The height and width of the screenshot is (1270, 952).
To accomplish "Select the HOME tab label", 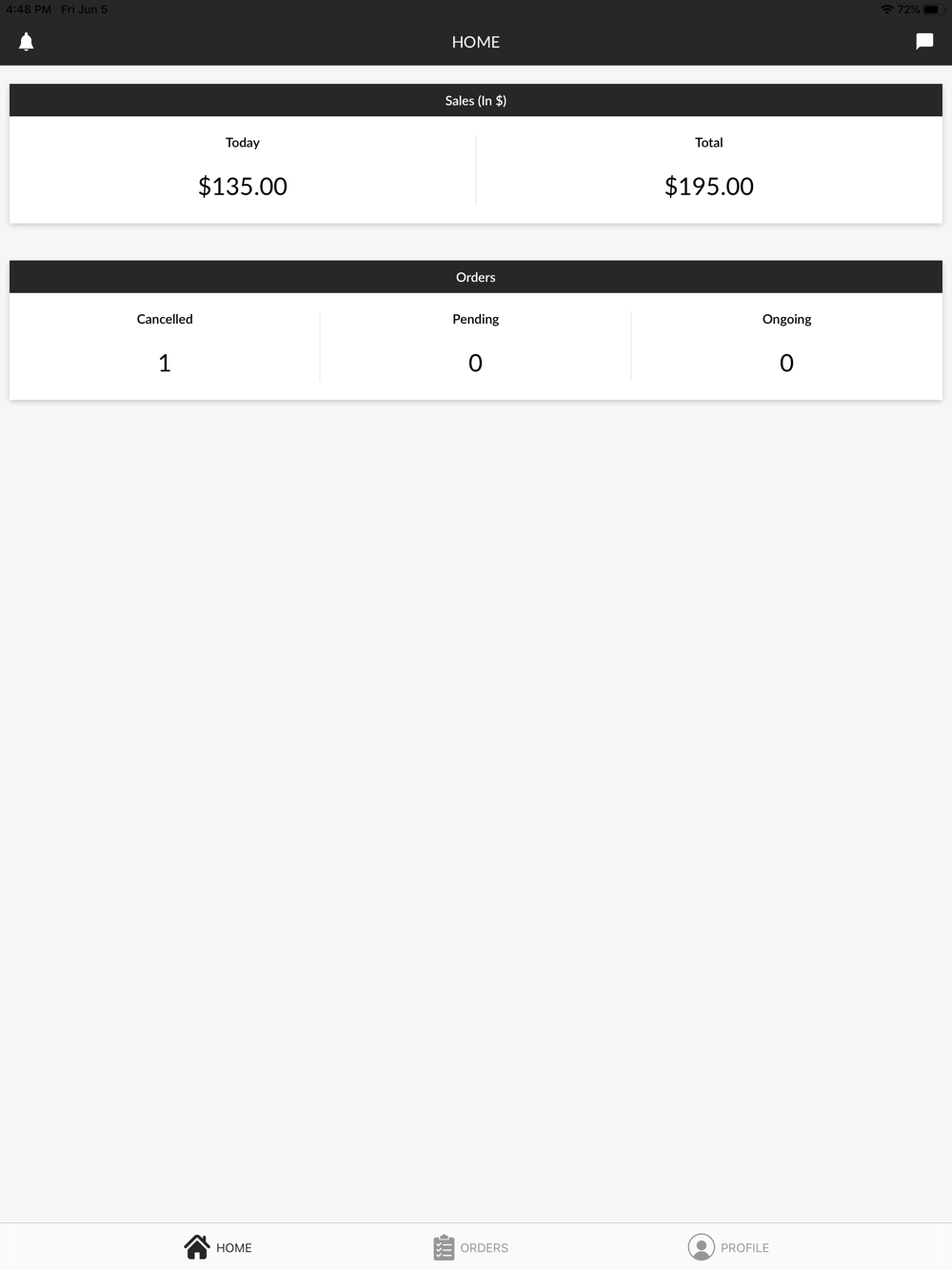I will [234, 1248].
